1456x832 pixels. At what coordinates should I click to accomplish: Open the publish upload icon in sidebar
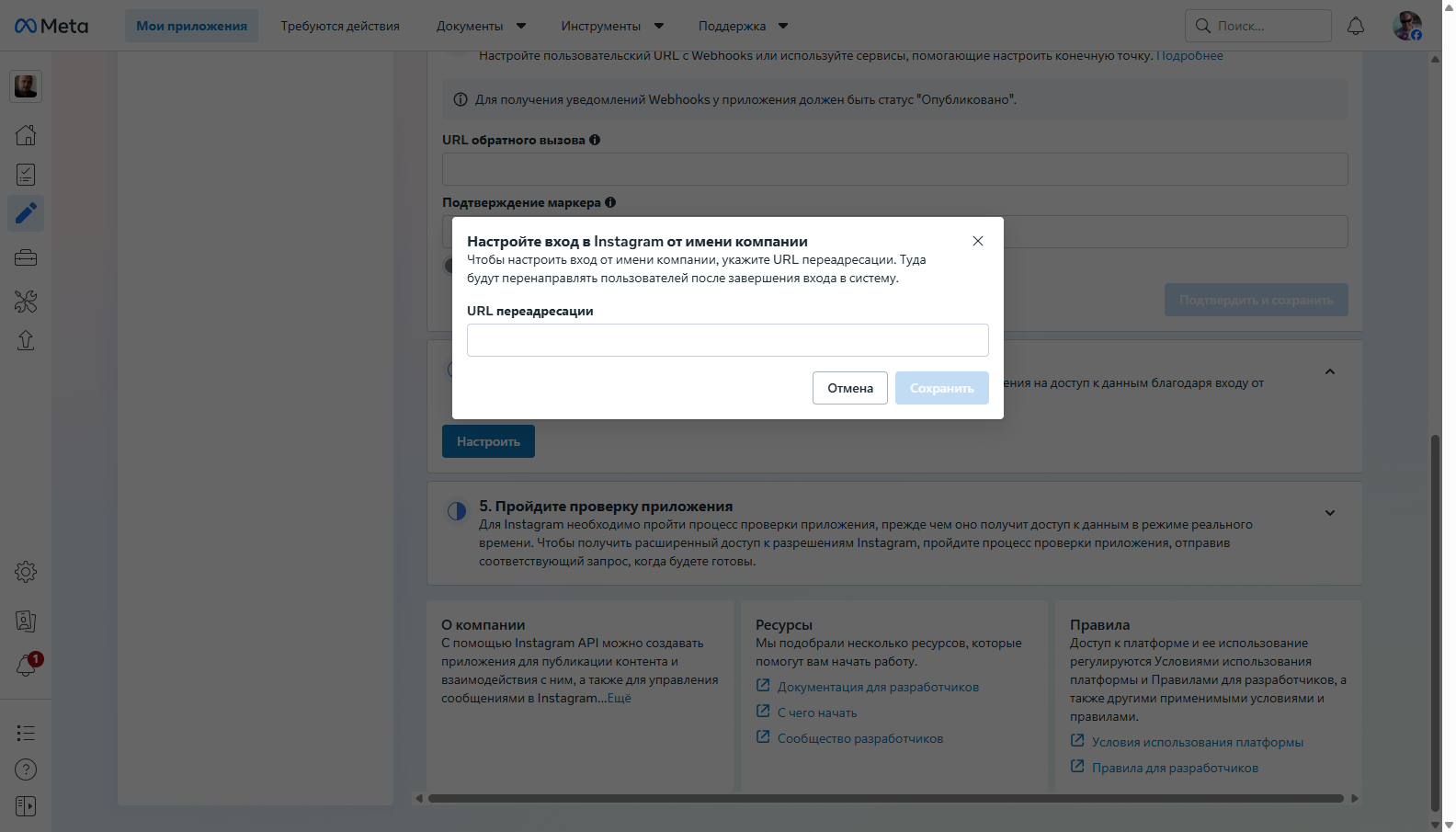[x=26, y=340]
